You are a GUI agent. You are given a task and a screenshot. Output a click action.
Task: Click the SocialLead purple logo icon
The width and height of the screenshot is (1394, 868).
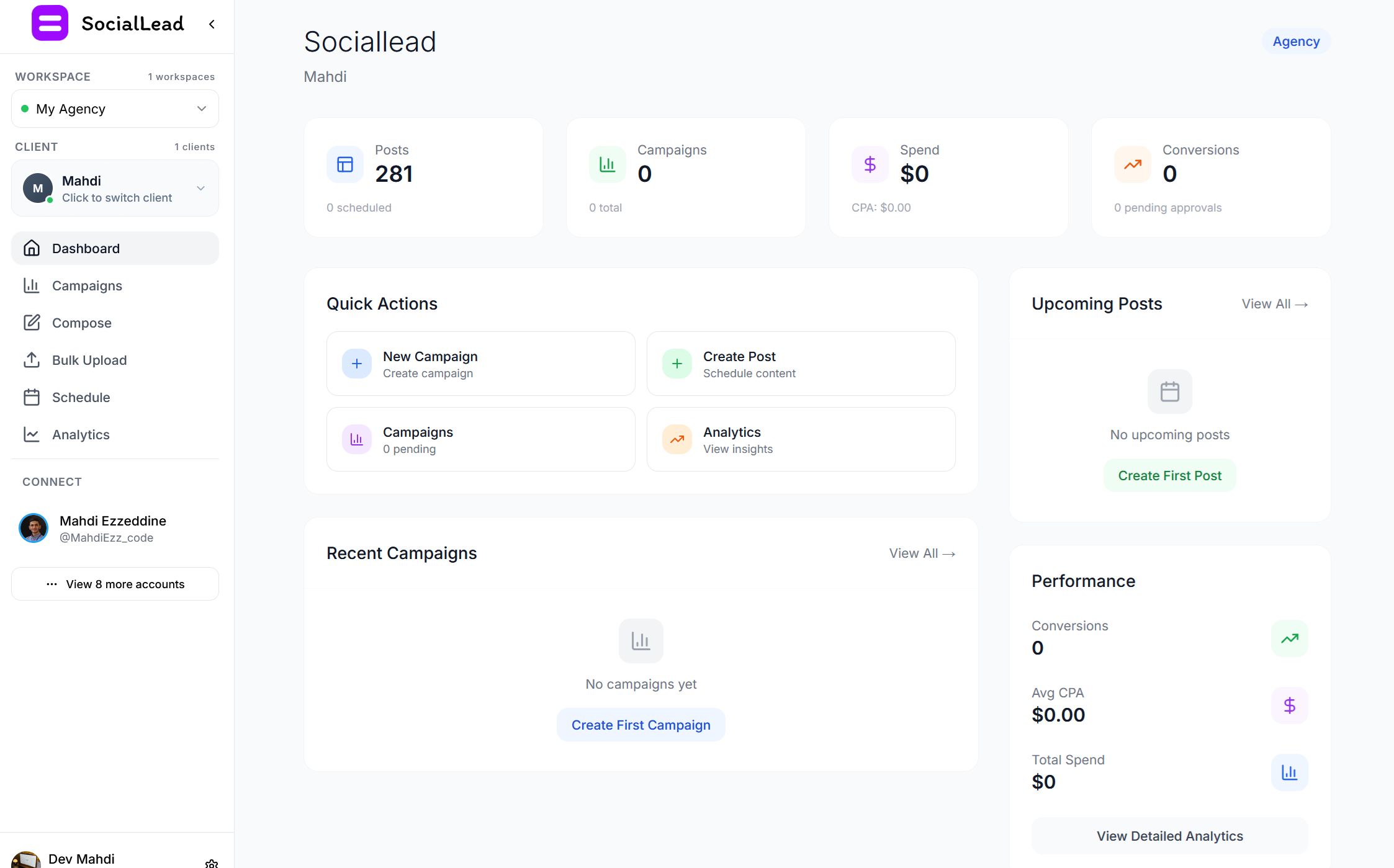coord(50,24)
